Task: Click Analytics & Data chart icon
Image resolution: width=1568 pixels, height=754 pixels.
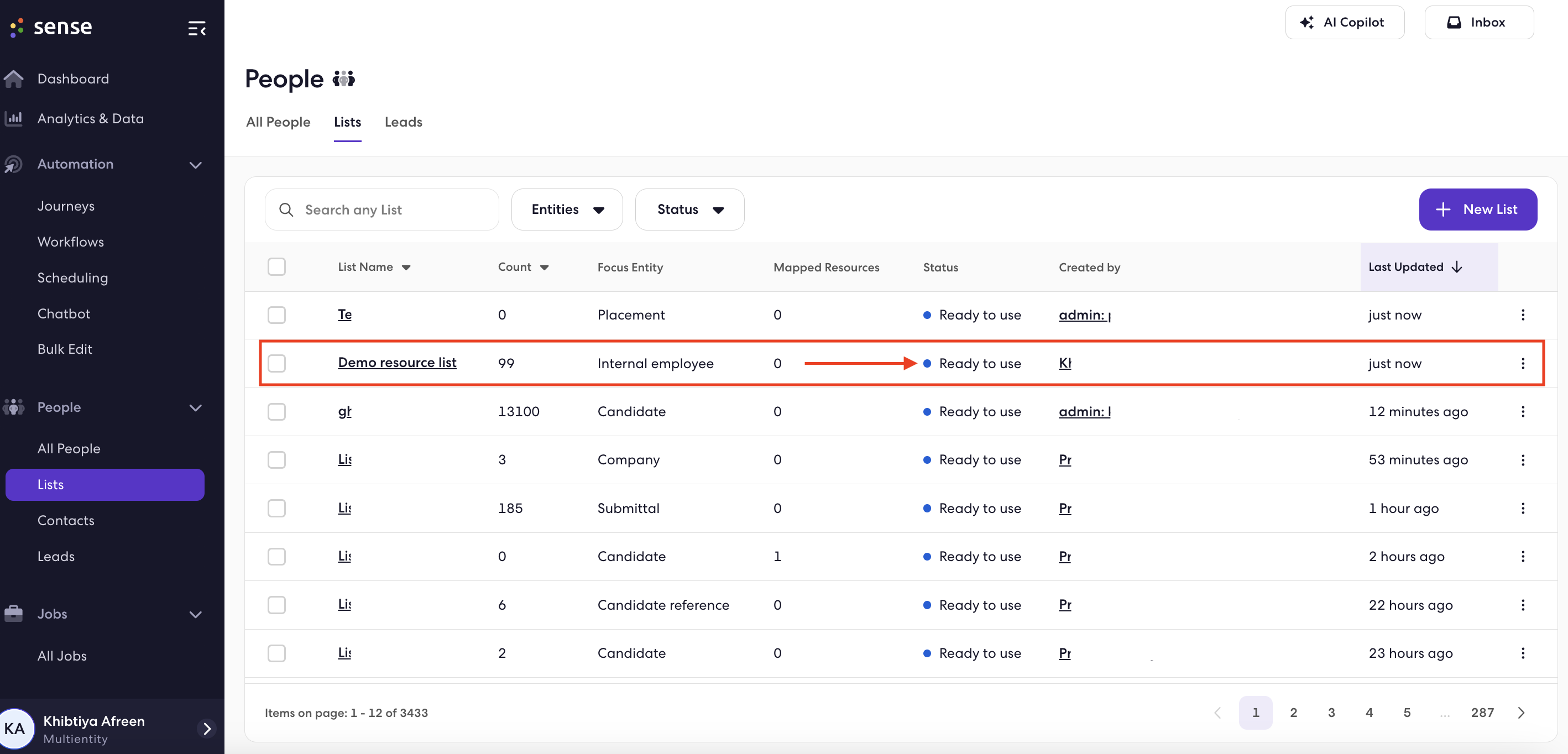Action: [x=13, y=118]
